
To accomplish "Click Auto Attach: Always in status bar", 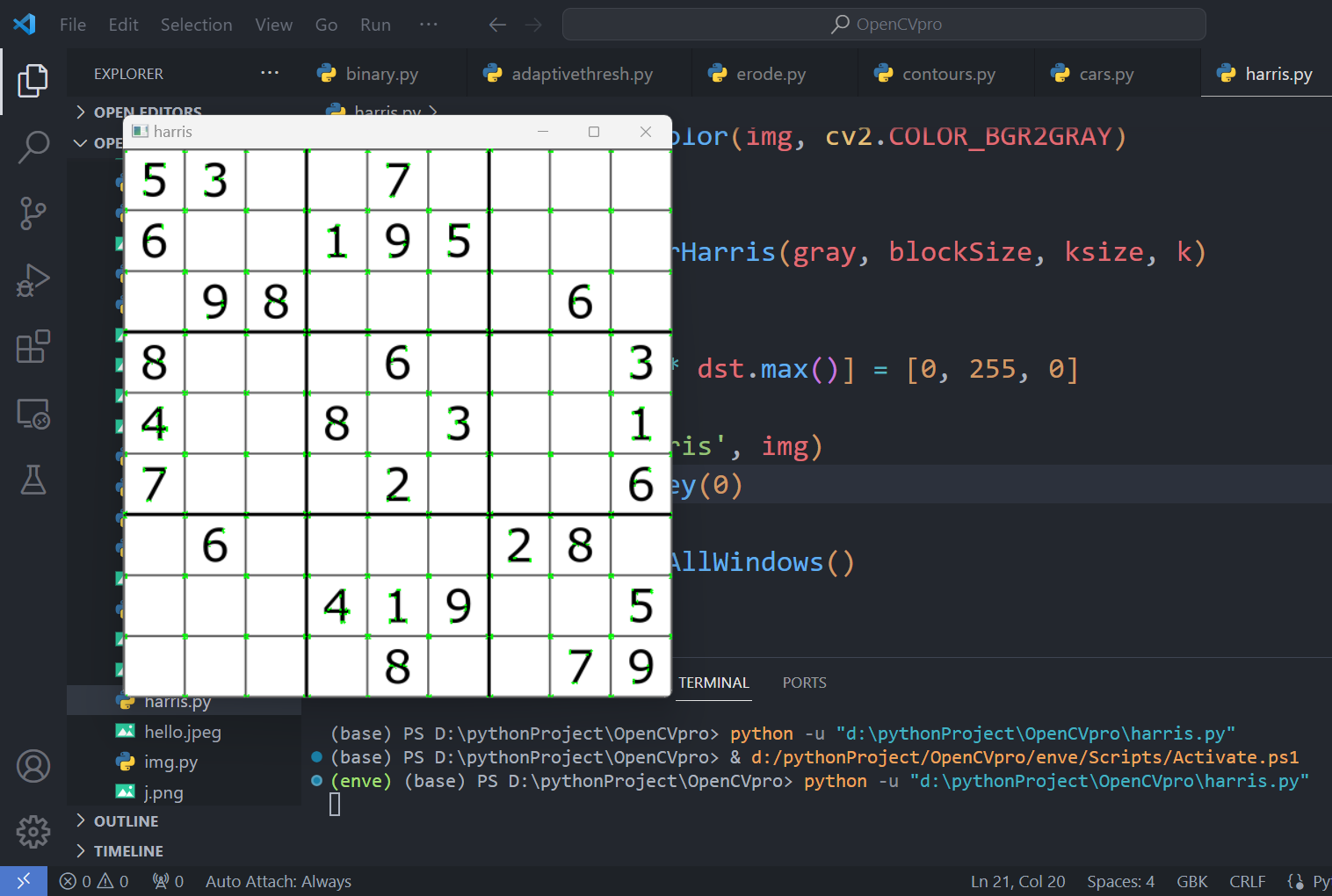I will tap(278, 881).
